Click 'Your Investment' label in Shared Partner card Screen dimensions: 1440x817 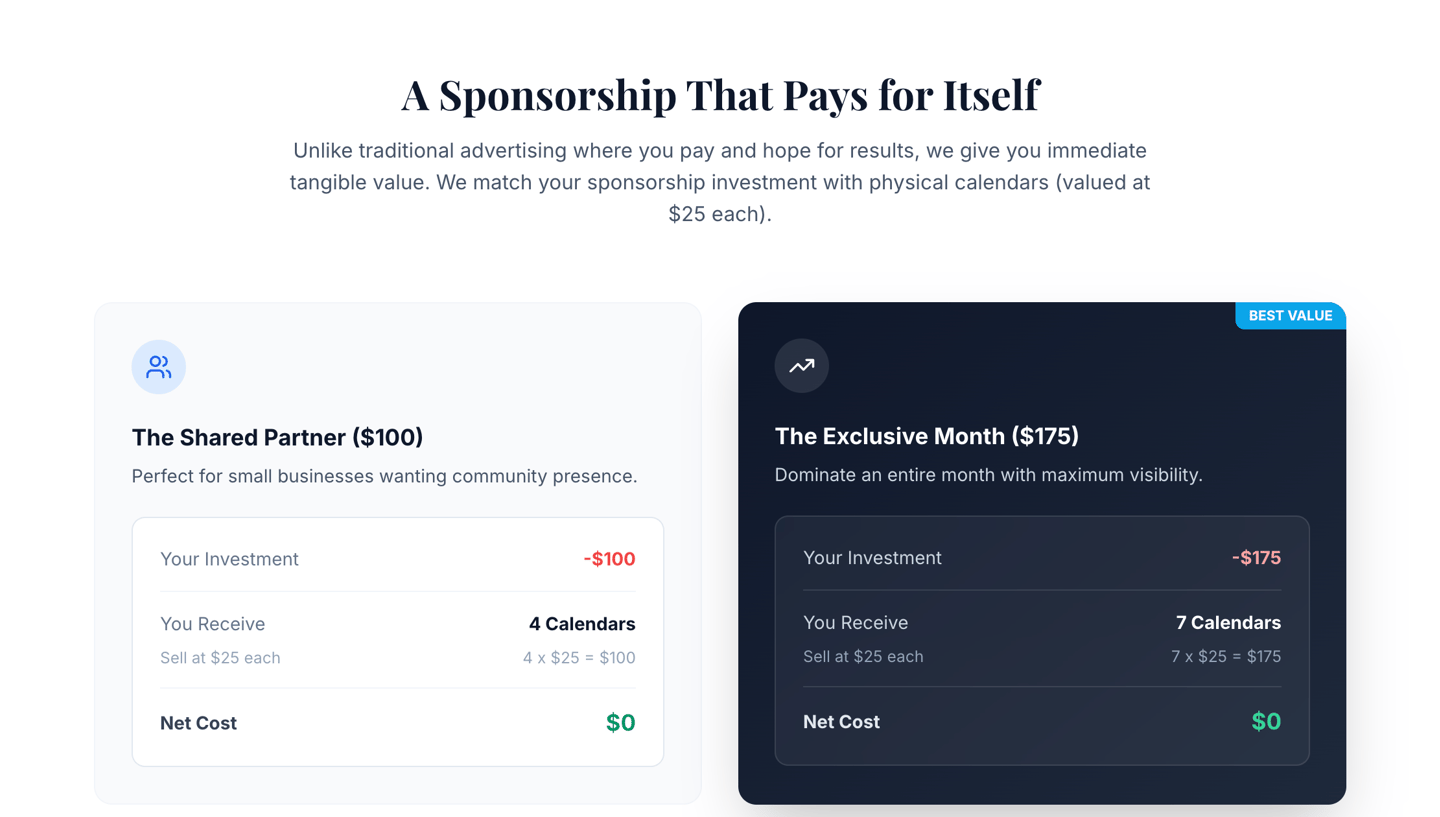229,559
